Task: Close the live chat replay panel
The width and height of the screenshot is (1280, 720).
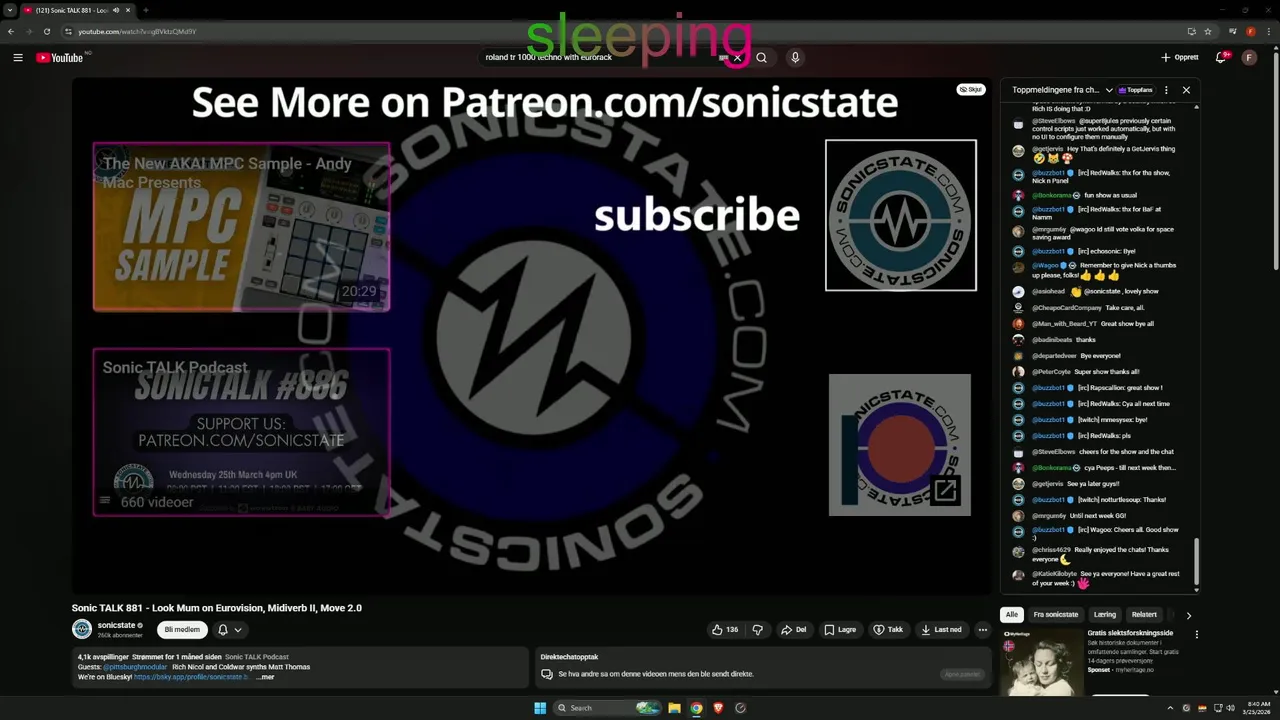Action: (x=1186, y=90)
